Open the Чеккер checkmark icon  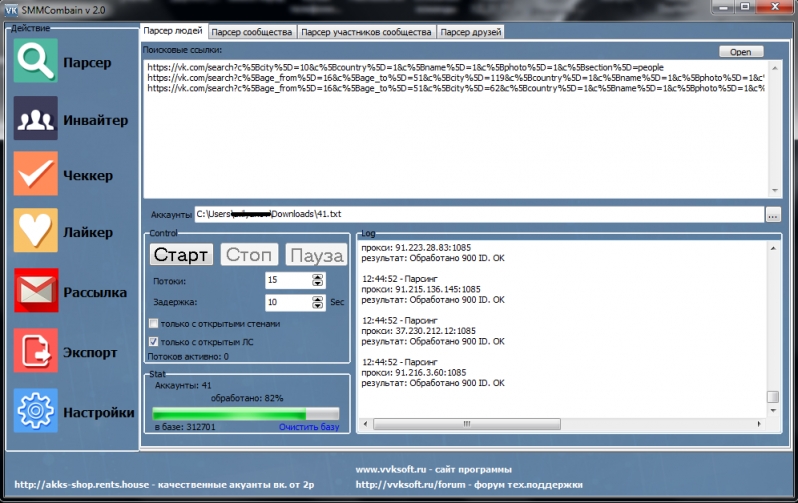(x=35, y=174)
